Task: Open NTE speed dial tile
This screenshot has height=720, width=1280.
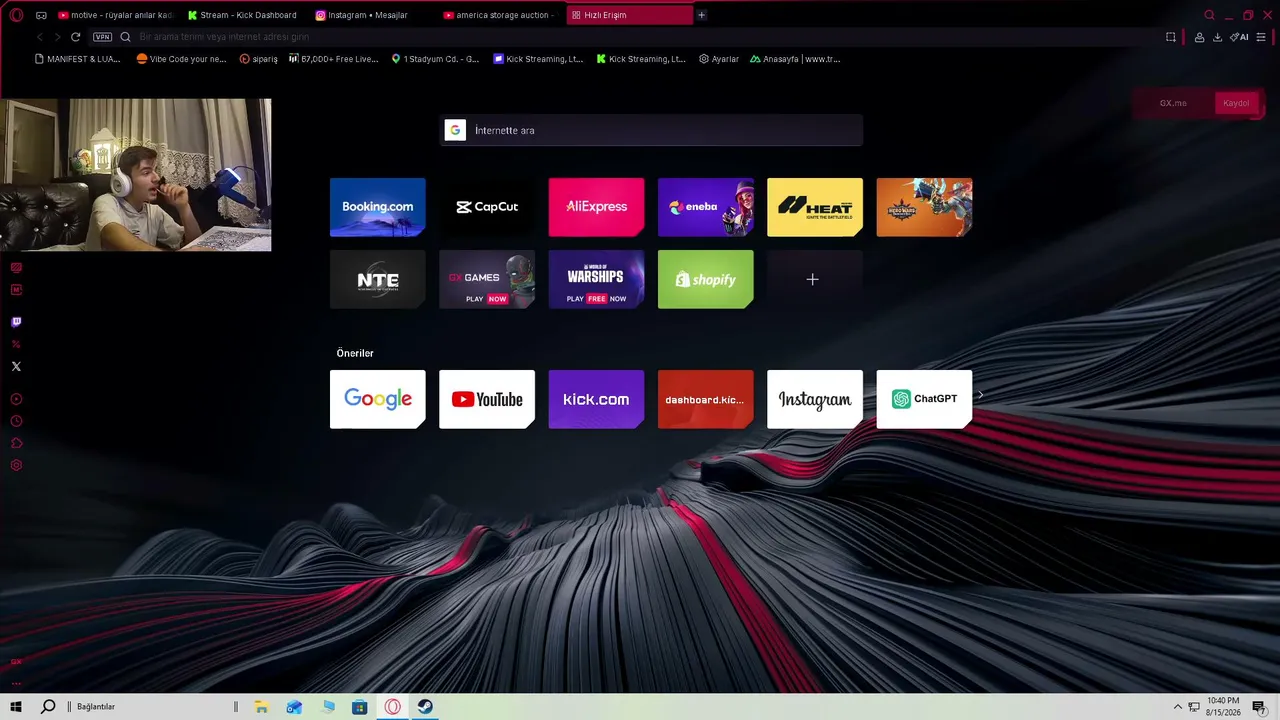Action: (x=378, y=279)
